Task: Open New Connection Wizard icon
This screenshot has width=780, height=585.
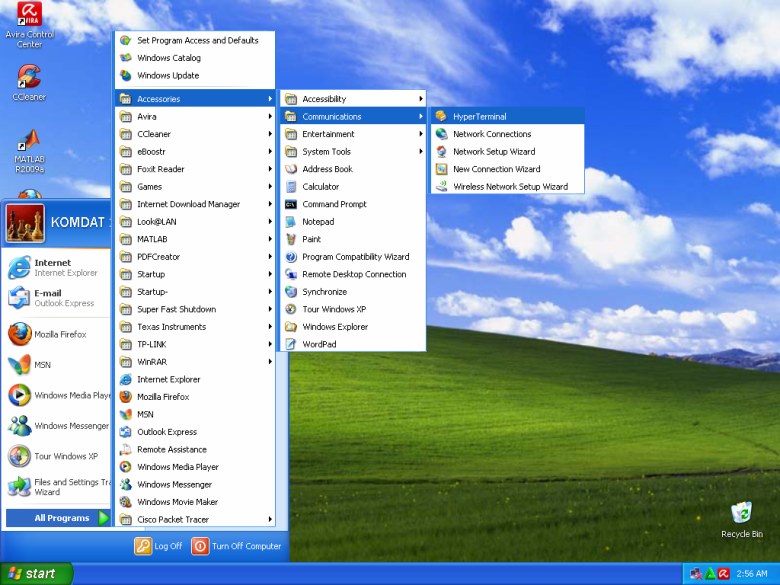Action: [441, 169]
